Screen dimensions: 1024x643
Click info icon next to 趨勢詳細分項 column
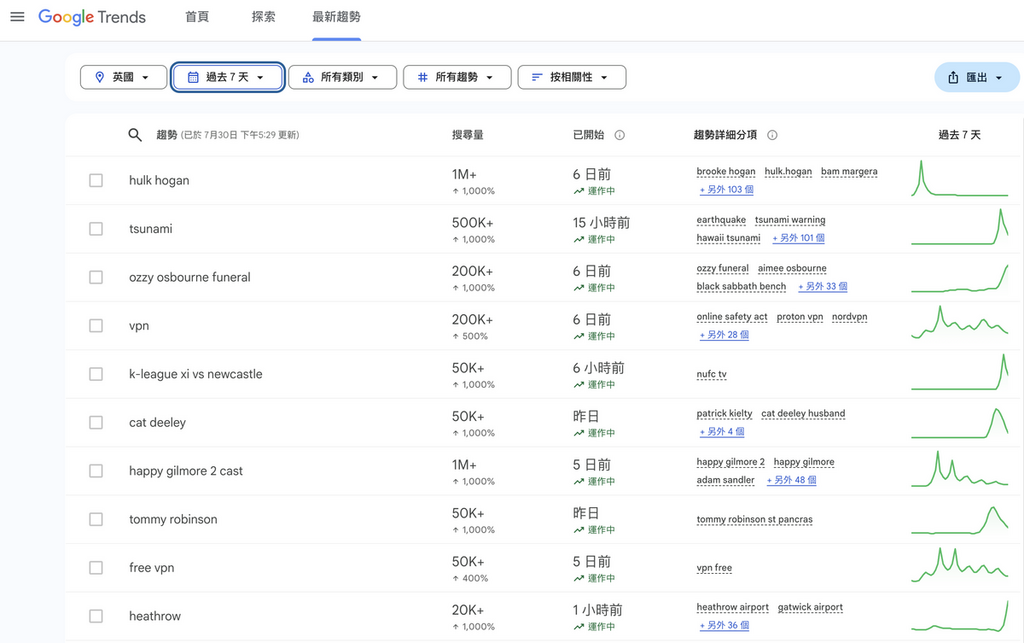coord(772,135)
